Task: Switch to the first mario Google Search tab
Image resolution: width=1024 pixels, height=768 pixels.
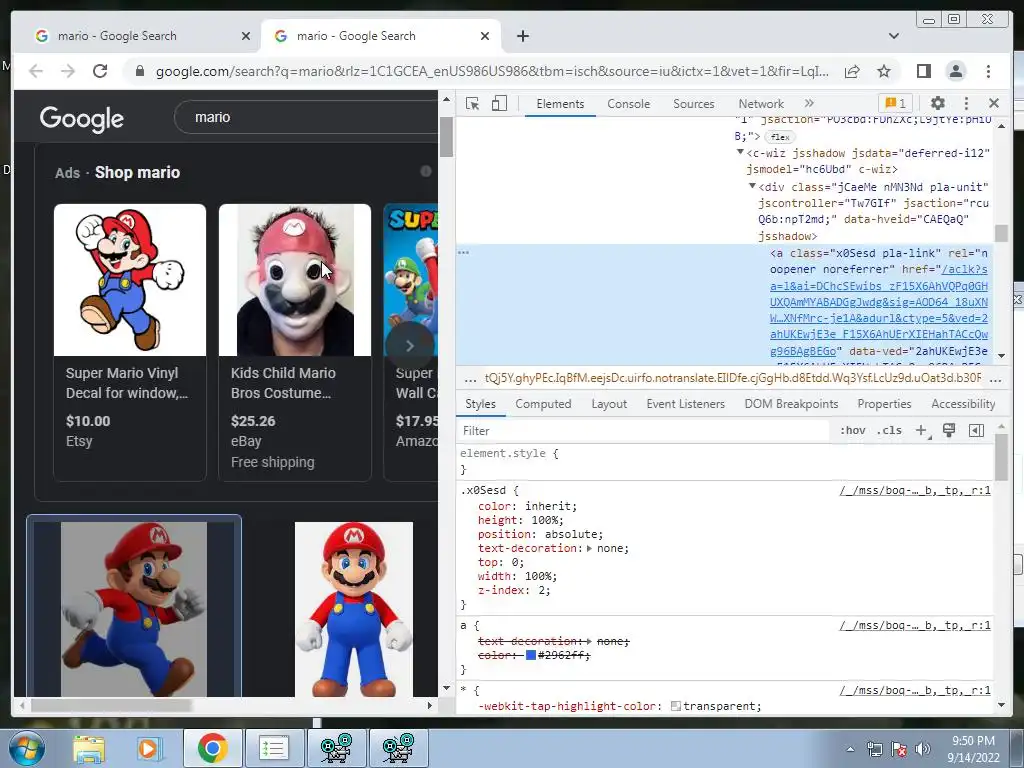Action: (142, 36)
